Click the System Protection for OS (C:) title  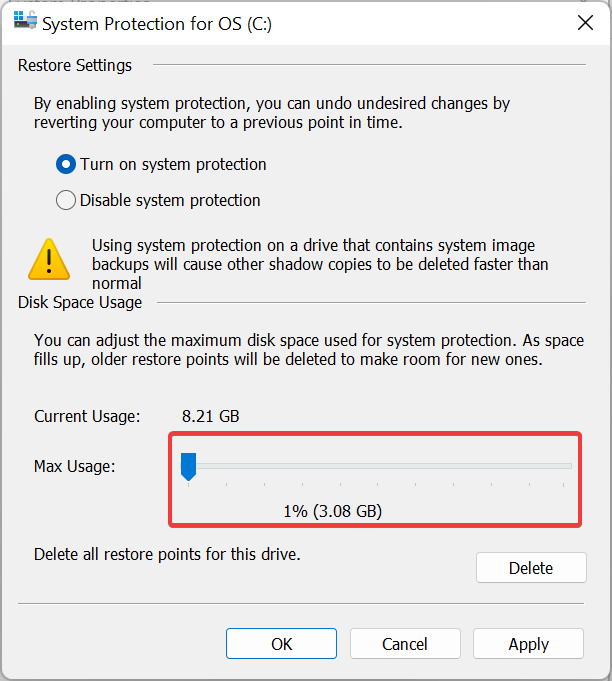click(157, 24)
